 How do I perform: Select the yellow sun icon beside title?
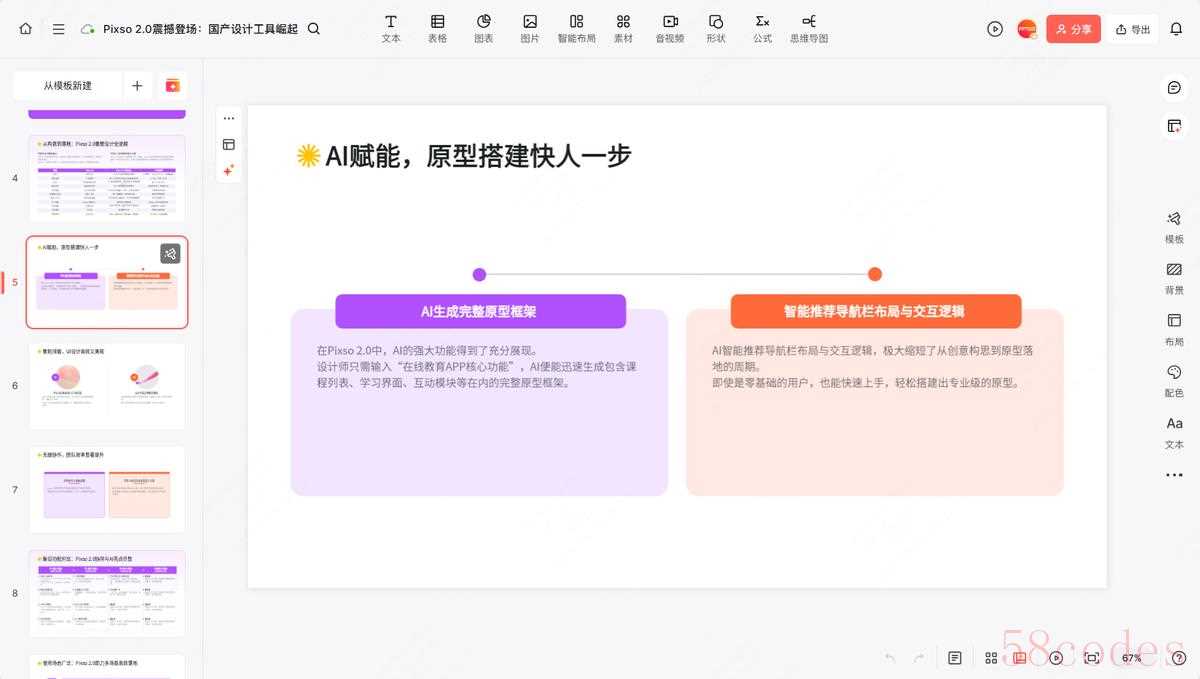pyautogui.click(x=308, y=155)
